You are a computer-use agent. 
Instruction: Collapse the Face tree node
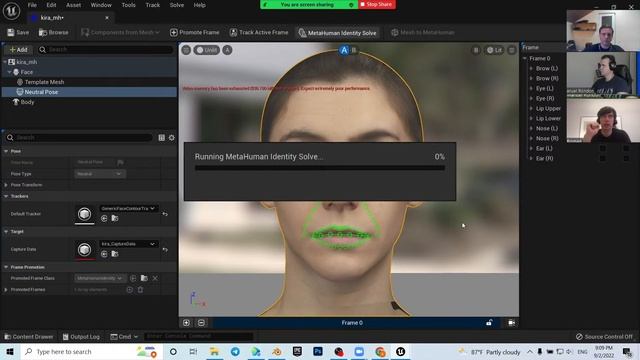[x=9, y=72]
